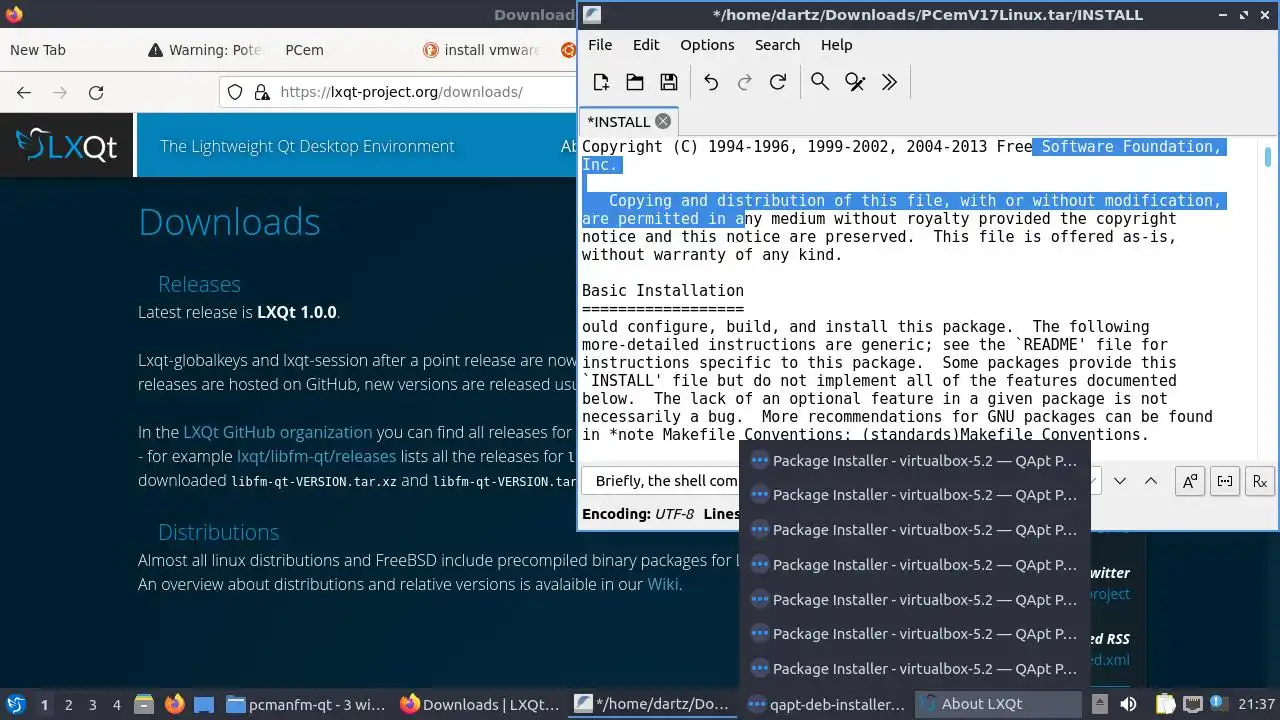Save the document with the floppy disk icon
The width and height of the screenshot is (1280, 720).
(x=669, y=82)
